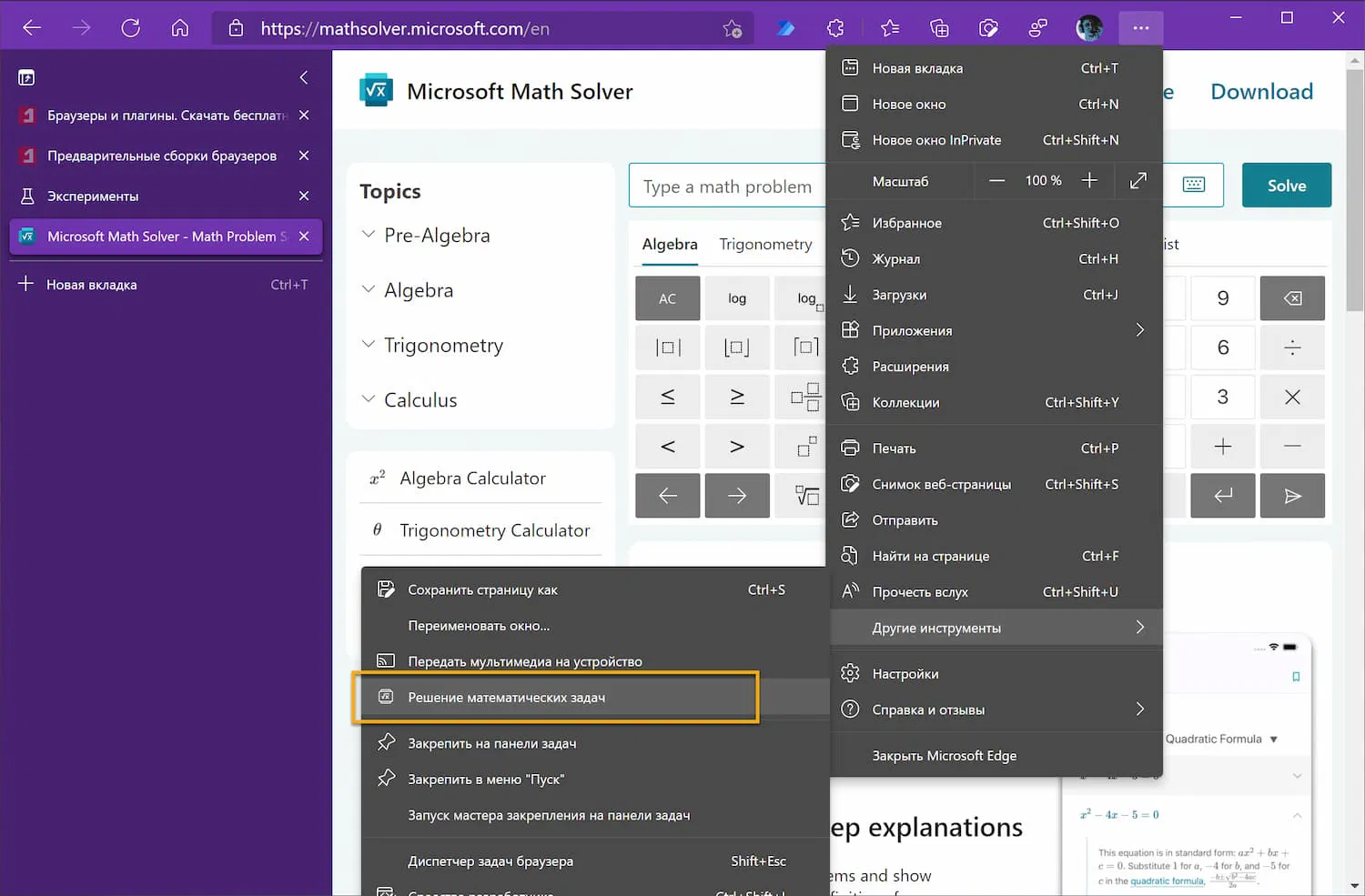Screen dimensions: 1365x896
Task: Insert the greater-than-or-equal symbol
Action: [x=737, y=397]
